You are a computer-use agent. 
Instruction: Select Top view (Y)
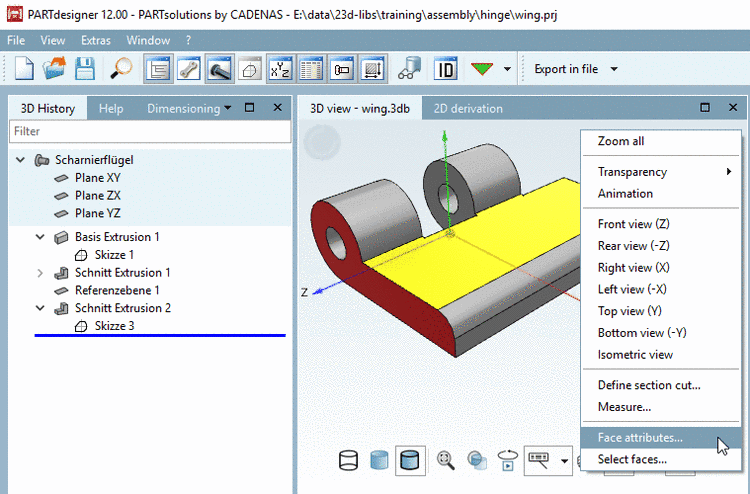pyautogui.click(x=661, y=311)
